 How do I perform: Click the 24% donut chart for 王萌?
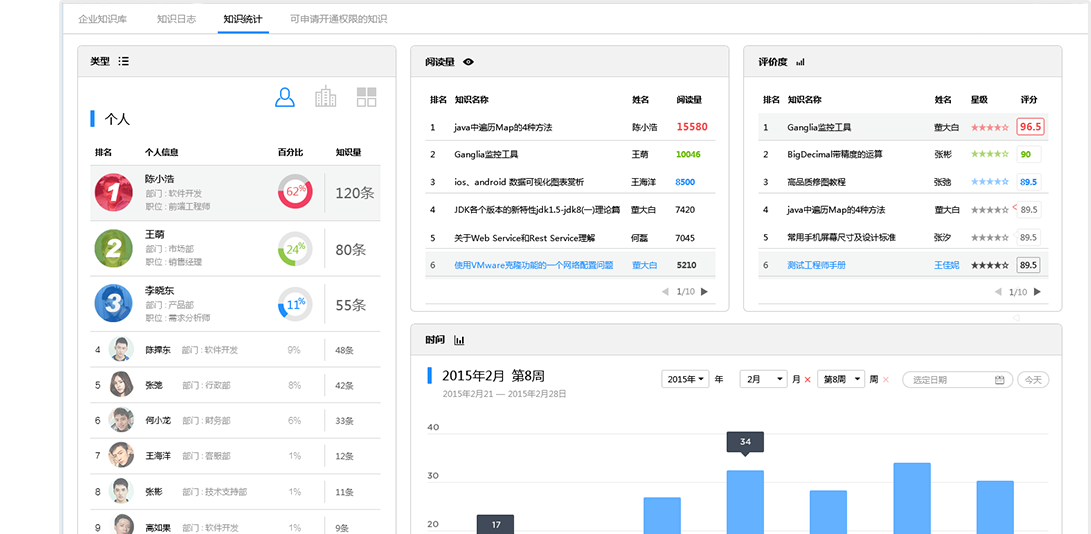pos(295,248)
